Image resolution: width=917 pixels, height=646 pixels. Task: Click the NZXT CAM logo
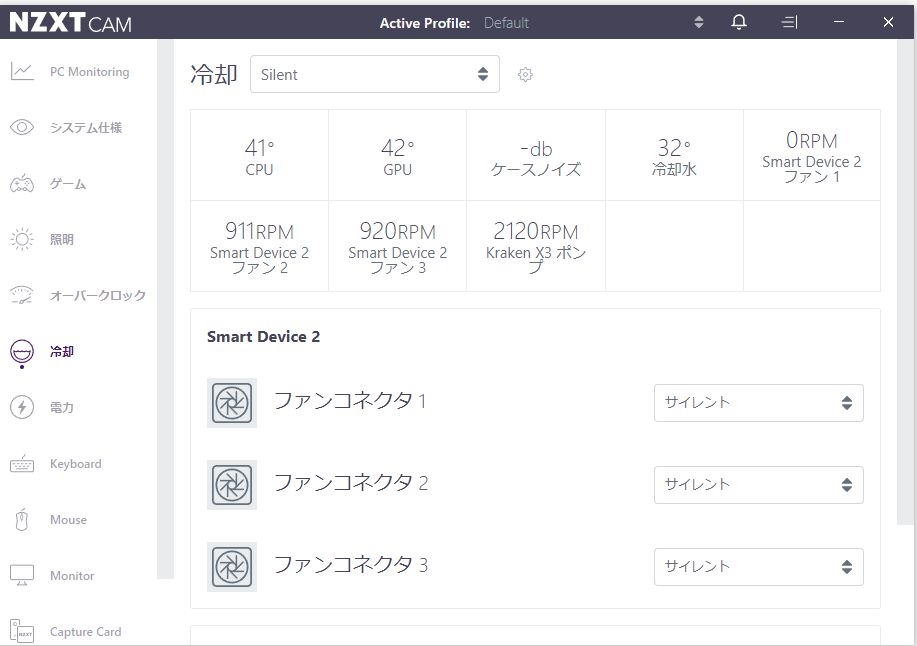pos(70,23)
